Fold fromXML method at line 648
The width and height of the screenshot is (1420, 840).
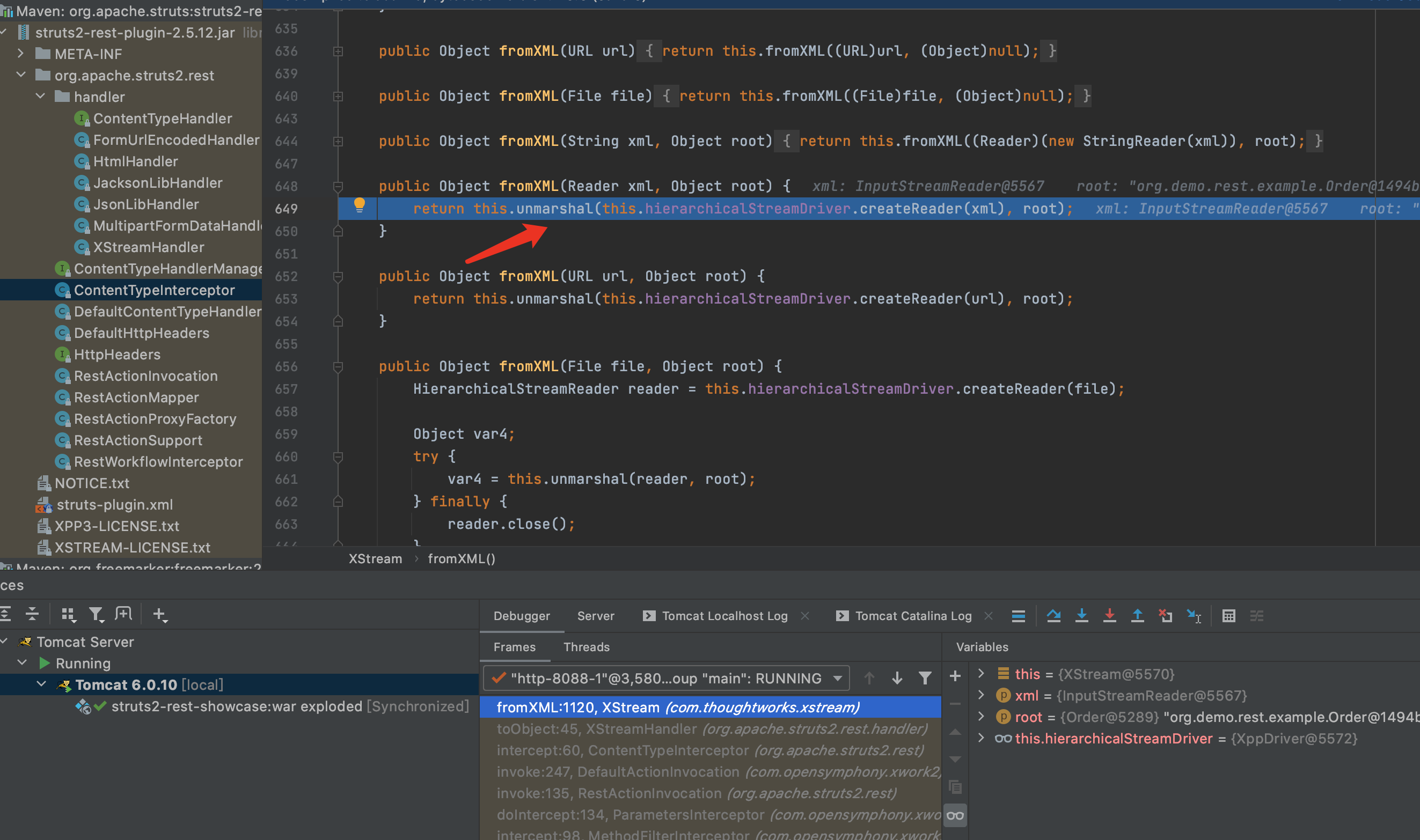coord(338,186)
